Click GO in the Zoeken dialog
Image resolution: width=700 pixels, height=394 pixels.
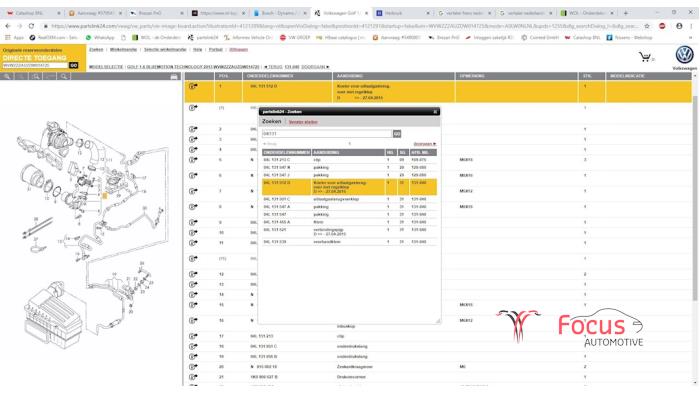click(x=396, y=133)
